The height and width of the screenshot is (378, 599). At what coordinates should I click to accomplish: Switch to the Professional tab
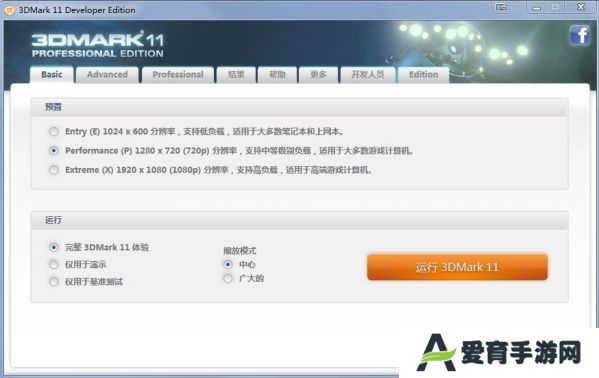click(x=178, y=75)
